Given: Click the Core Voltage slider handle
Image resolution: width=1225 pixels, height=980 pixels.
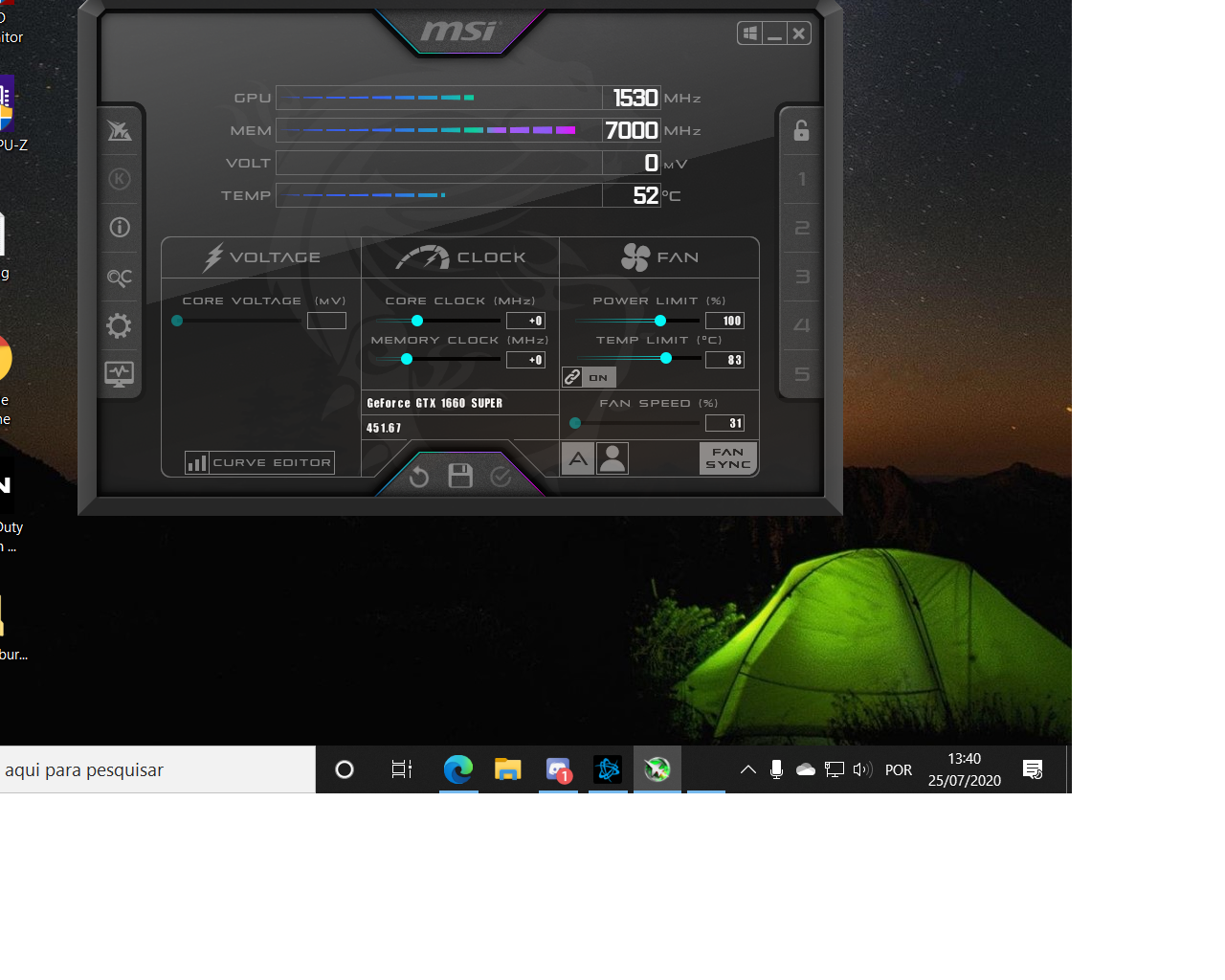Looking at the screenshot, I should tap(177, 321).
